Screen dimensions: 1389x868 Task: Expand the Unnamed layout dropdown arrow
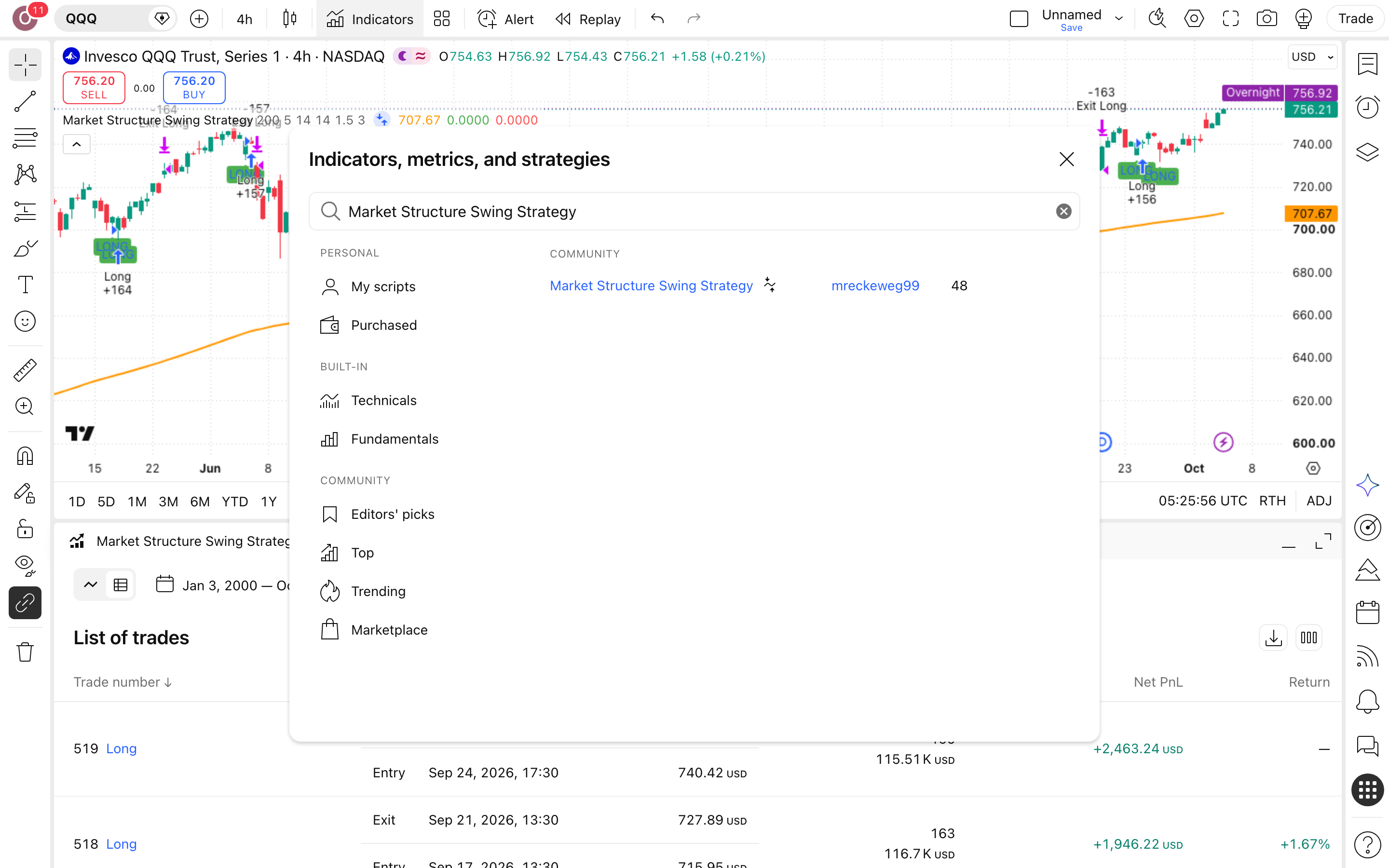[1118, 18]
